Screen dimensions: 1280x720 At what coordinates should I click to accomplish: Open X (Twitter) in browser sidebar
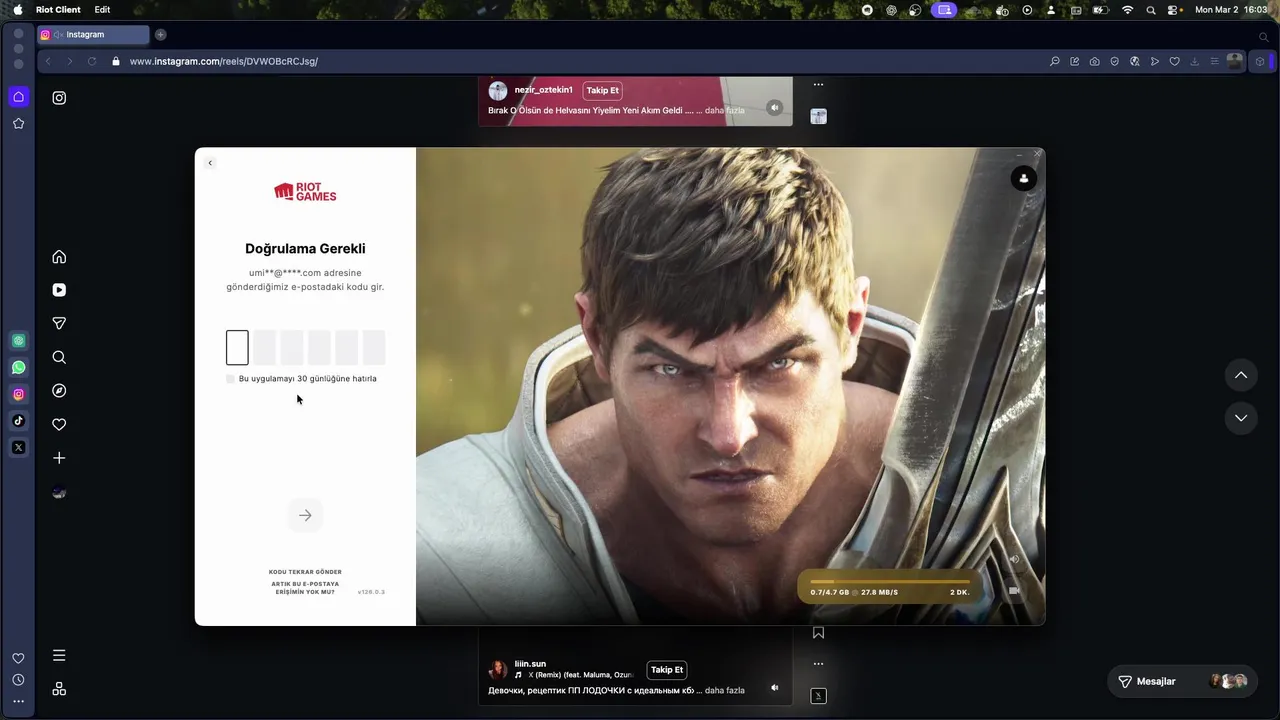point(18,448)
